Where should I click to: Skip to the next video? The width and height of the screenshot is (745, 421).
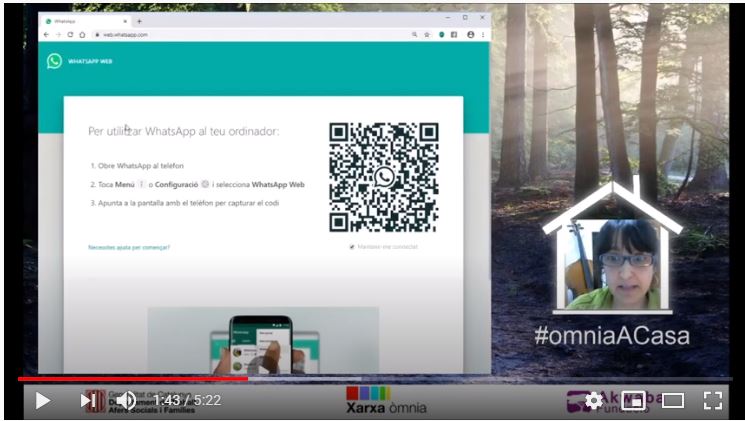coord(87,401)
